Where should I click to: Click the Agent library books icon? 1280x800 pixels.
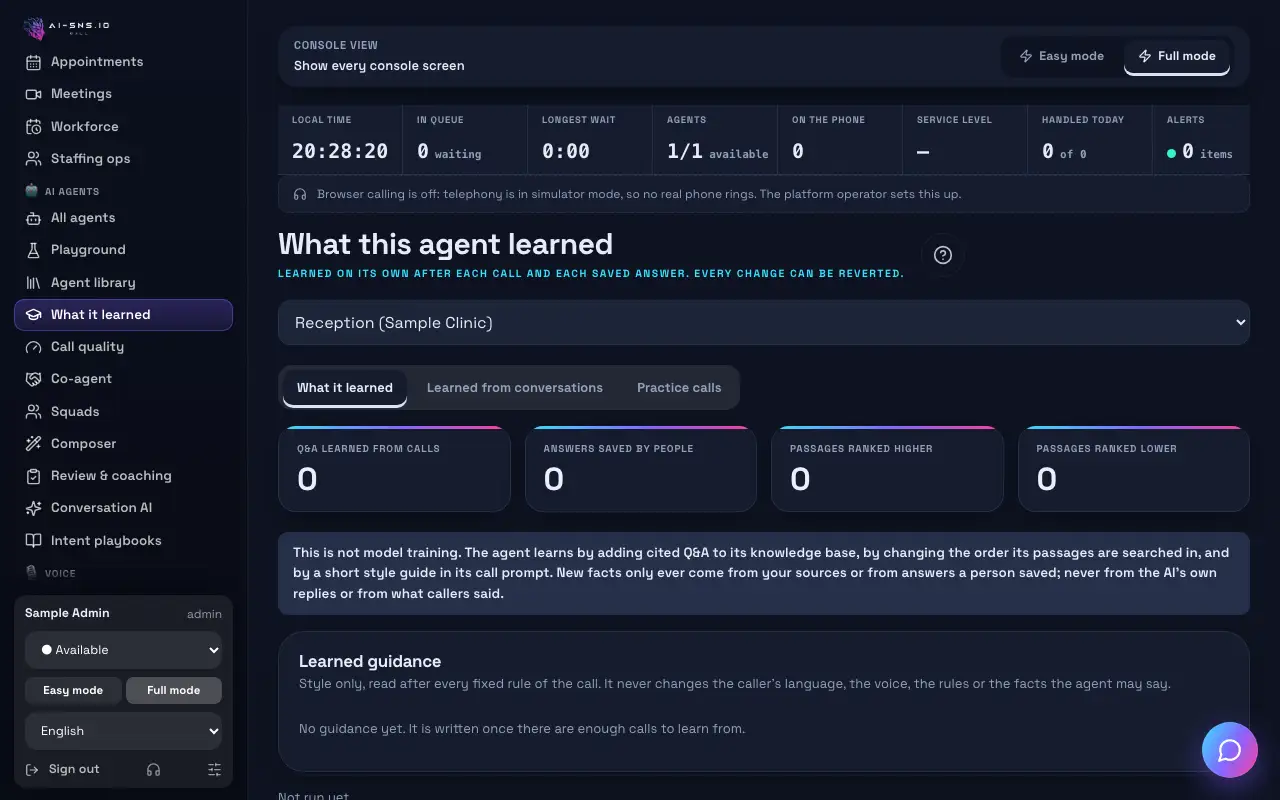tap(33, 283)
